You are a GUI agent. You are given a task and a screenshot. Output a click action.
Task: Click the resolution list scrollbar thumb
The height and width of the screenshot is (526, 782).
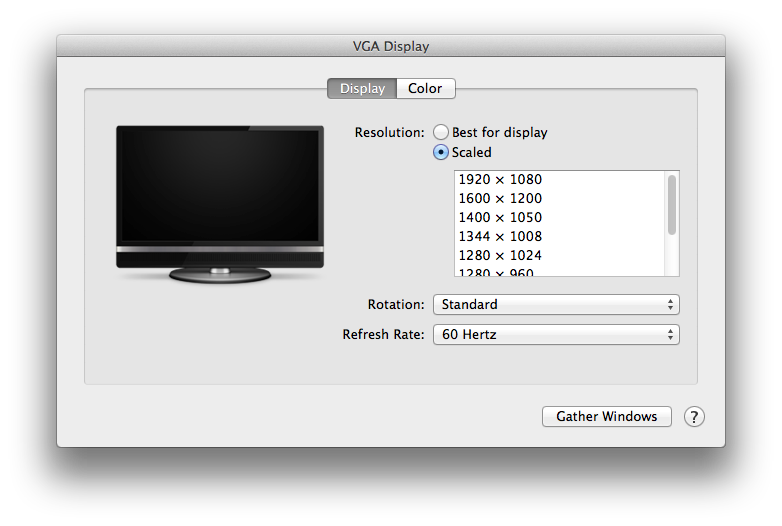pyautogui.click(x=672, y=204)
